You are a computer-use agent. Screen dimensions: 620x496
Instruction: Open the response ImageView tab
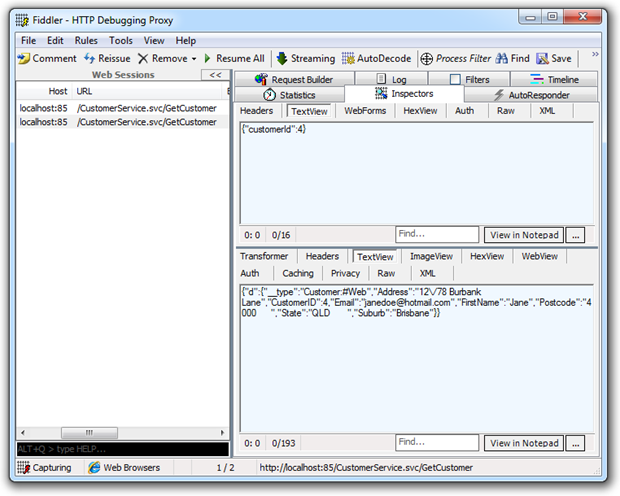point(431,256)
